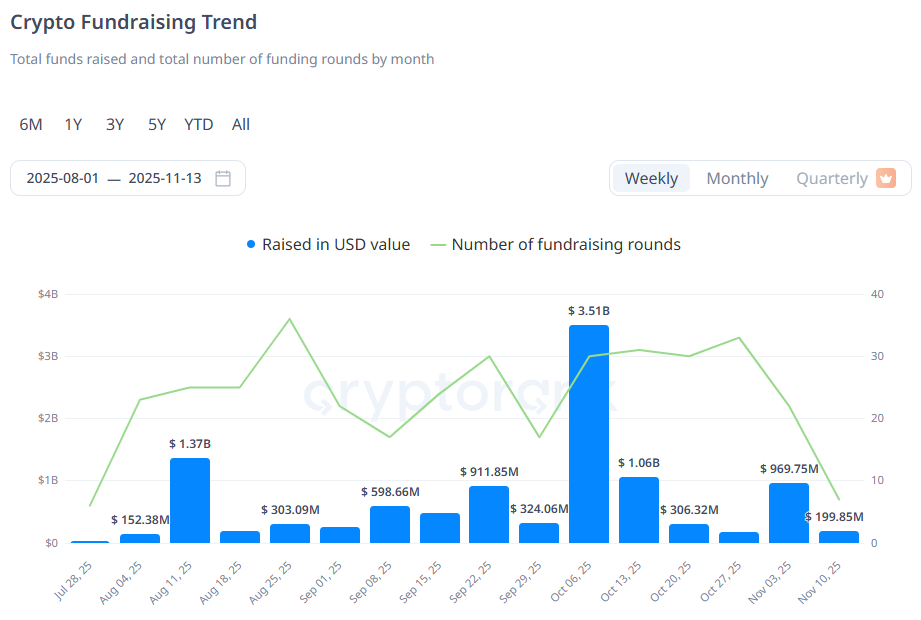Image resolution: width=921 pixels, height=620 pixels.
Task: Select the Quarterly interval option
Action: click(x=831, y=178)
